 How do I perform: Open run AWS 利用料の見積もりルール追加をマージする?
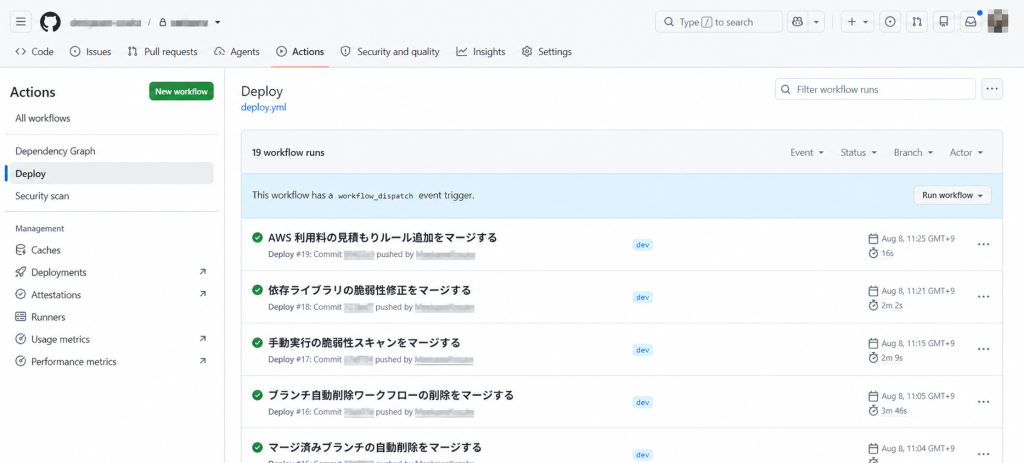(383, 238)
